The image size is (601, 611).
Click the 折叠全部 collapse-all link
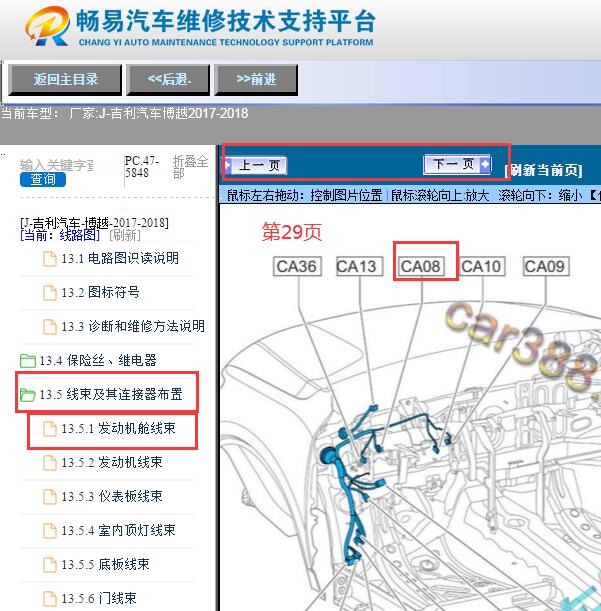tap(190, 167)
